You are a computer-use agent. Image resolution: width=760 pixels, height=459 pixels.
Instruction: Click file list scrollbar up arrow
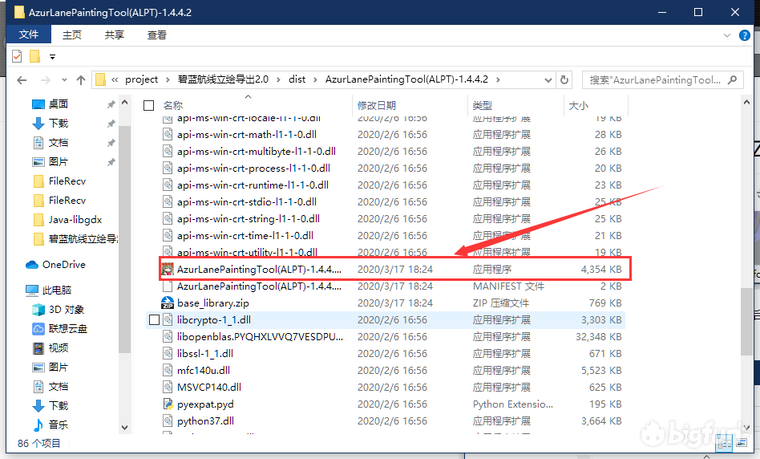pyautogui.click(x=746, y=102)
